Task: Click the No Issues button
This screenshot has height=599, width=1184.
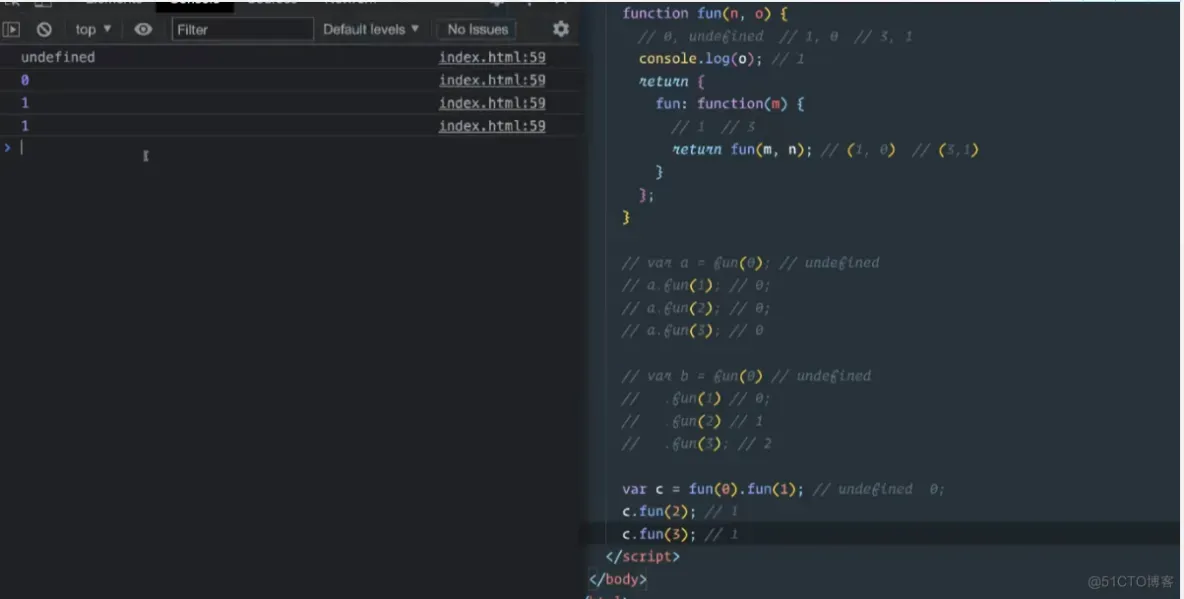Action: (x=477, y=29)
